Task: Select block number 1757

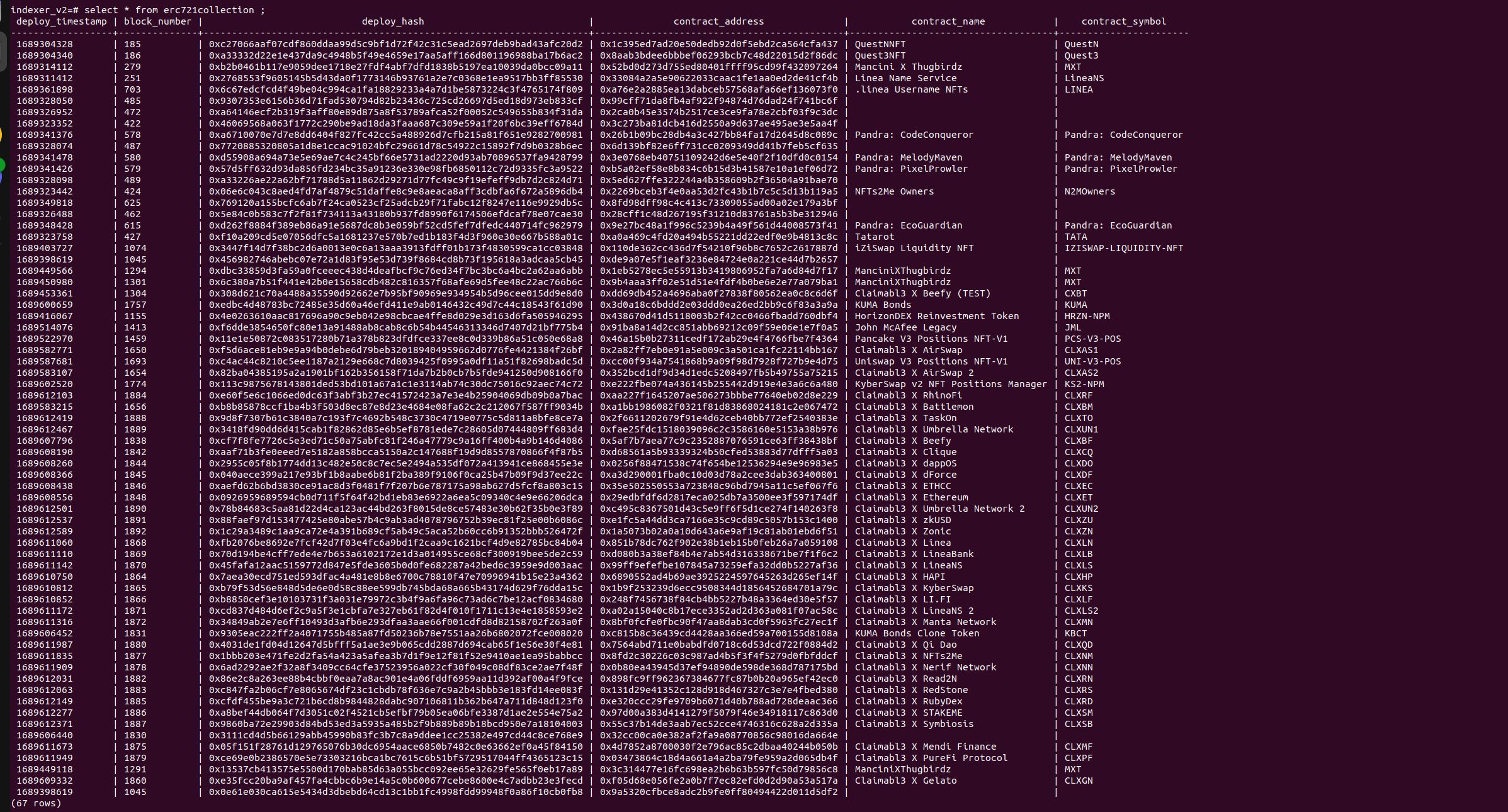Action: click(135, 305)
